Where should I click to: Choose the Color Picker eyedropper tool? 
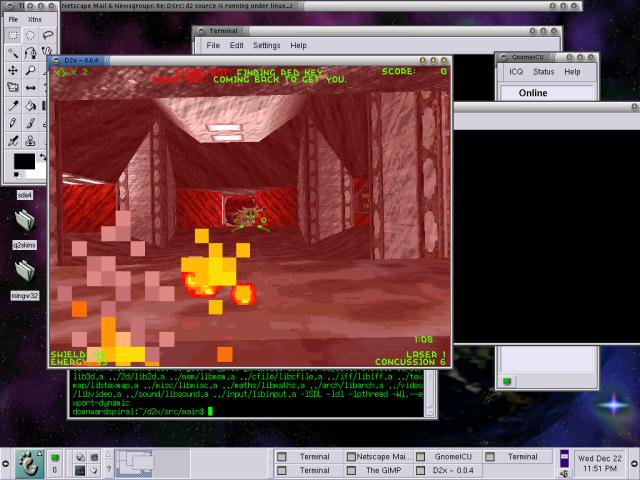click(x=13, y=105)
